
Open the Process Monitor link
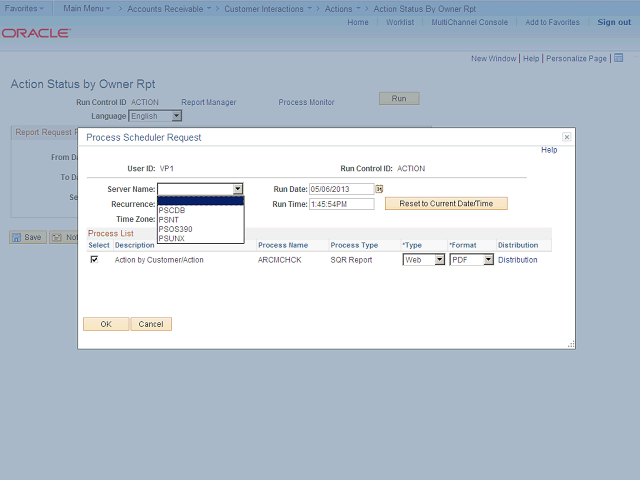pos(306,102)
